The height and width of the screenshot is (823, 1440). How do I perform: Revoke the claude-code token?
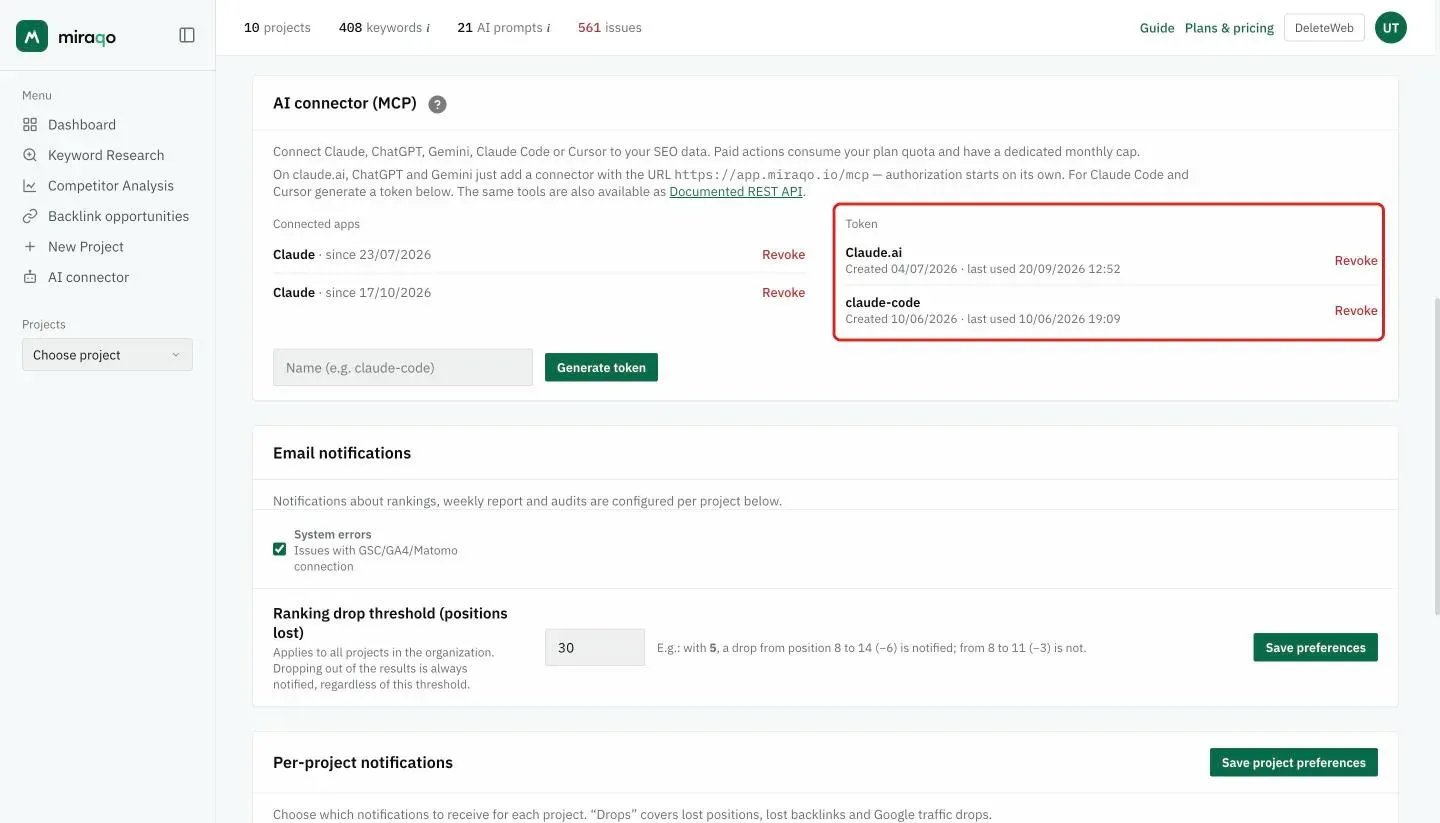1356,311
